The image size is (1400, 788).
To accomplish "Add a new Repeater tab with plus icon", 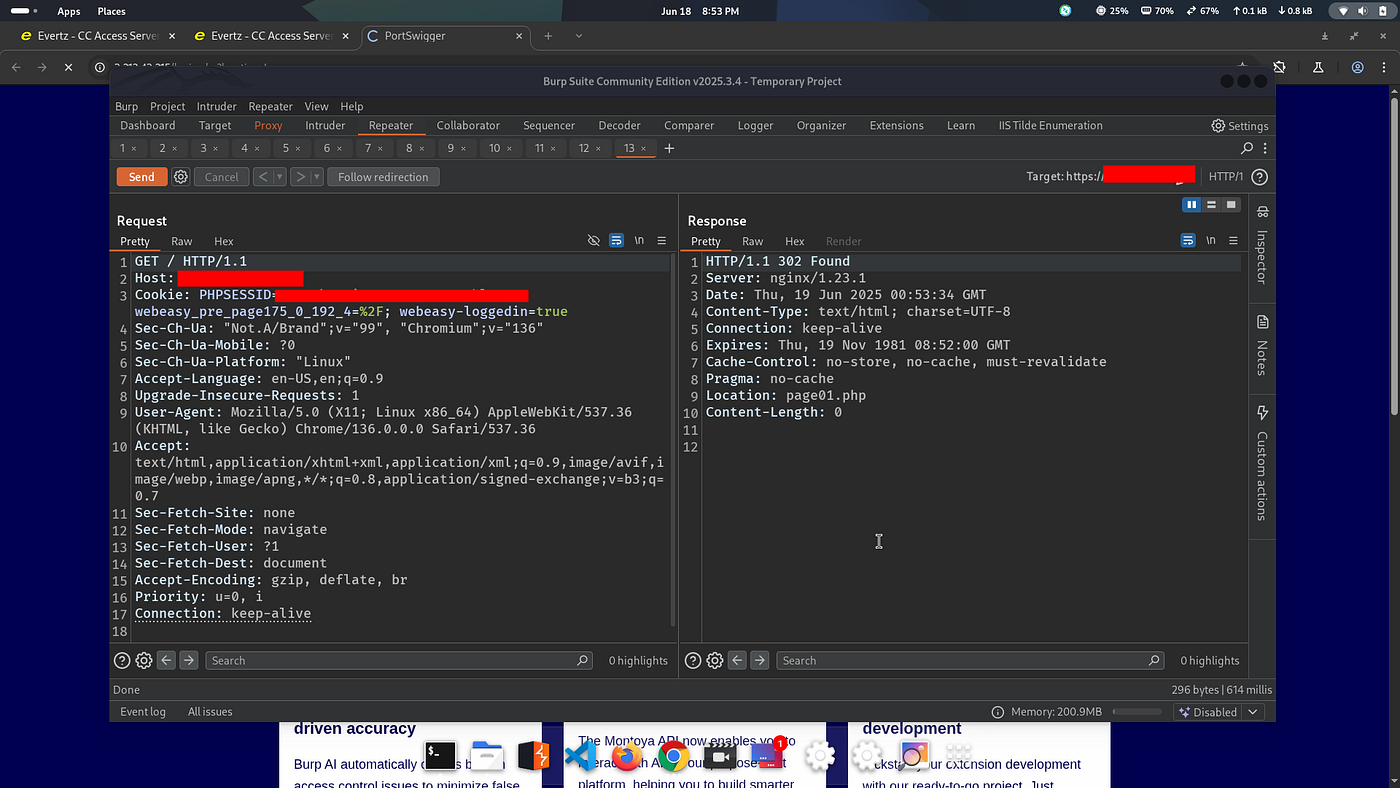I will (670, 148).
